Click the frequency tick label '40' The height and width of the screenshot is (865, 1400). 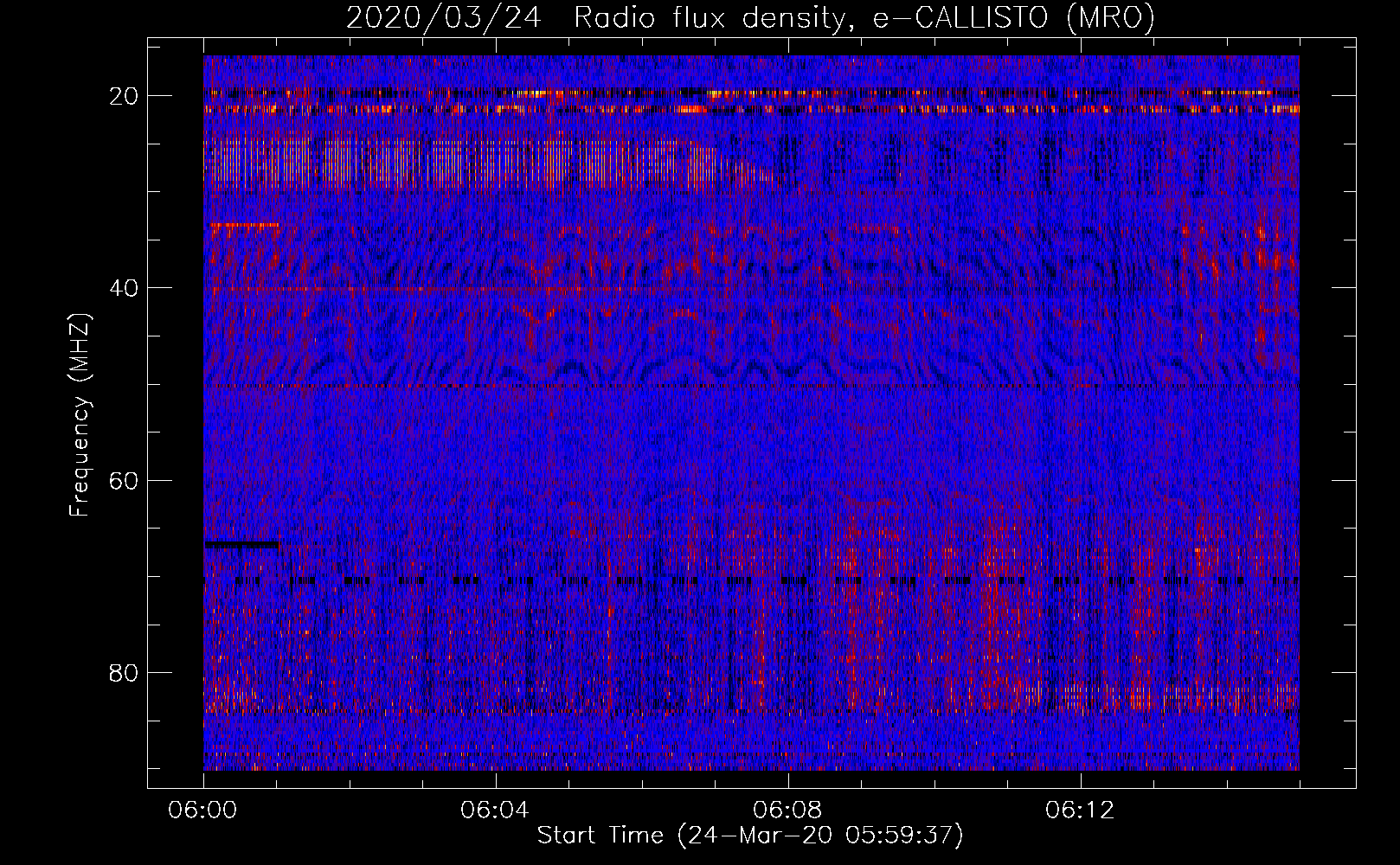click(x=125, y=287)
